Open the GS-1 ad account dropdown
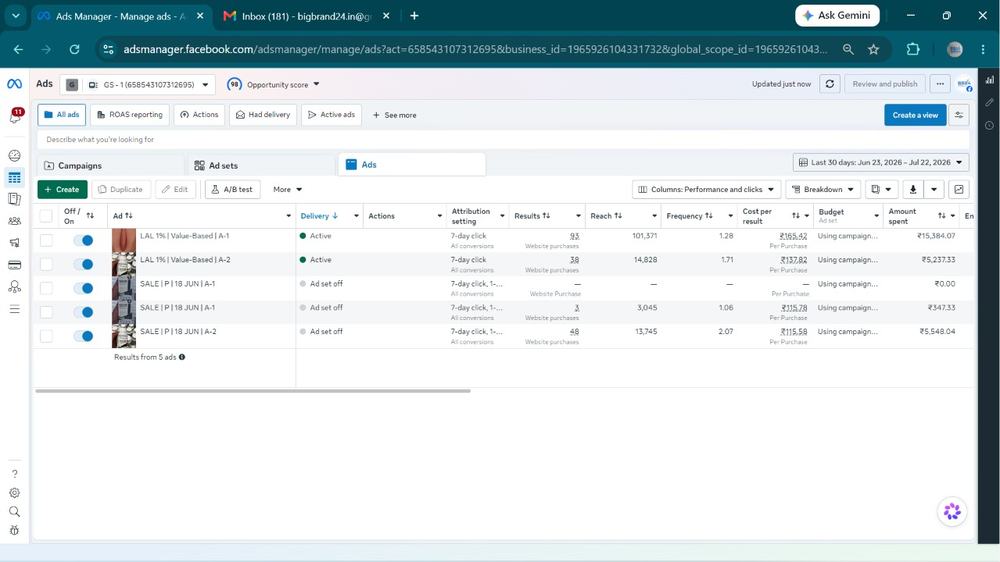This screenshot has height=562, width=1000. point(137,84)
